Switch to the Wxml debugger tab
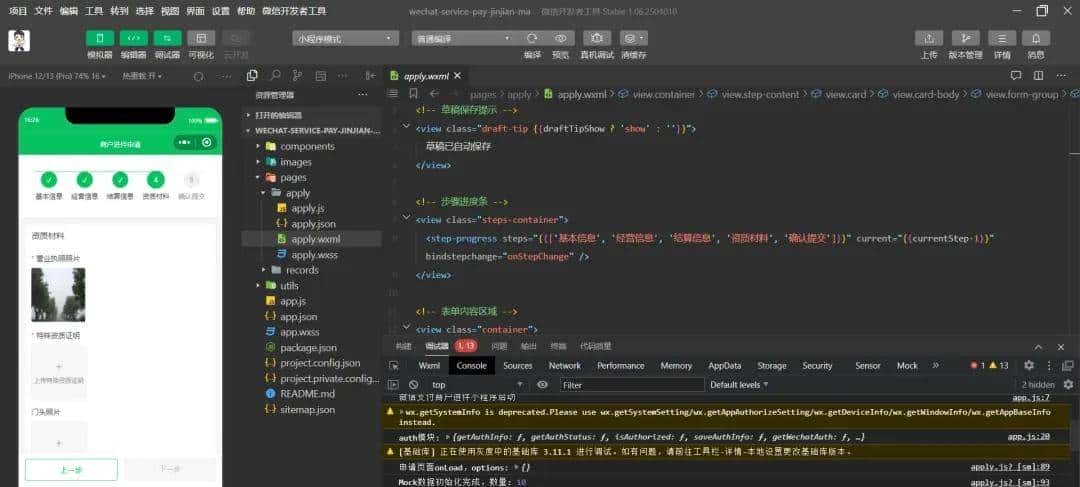Image resolution: width=1080 pixels, height=487 pixels. (429, 366)
